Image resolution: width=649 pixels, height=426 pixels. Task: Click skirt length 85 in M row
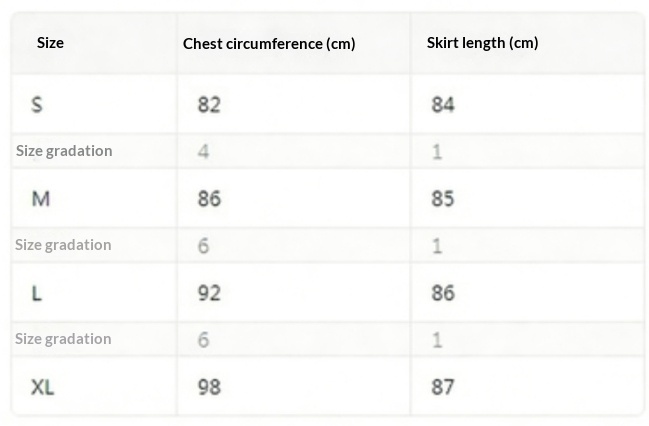tap(443, 198)
